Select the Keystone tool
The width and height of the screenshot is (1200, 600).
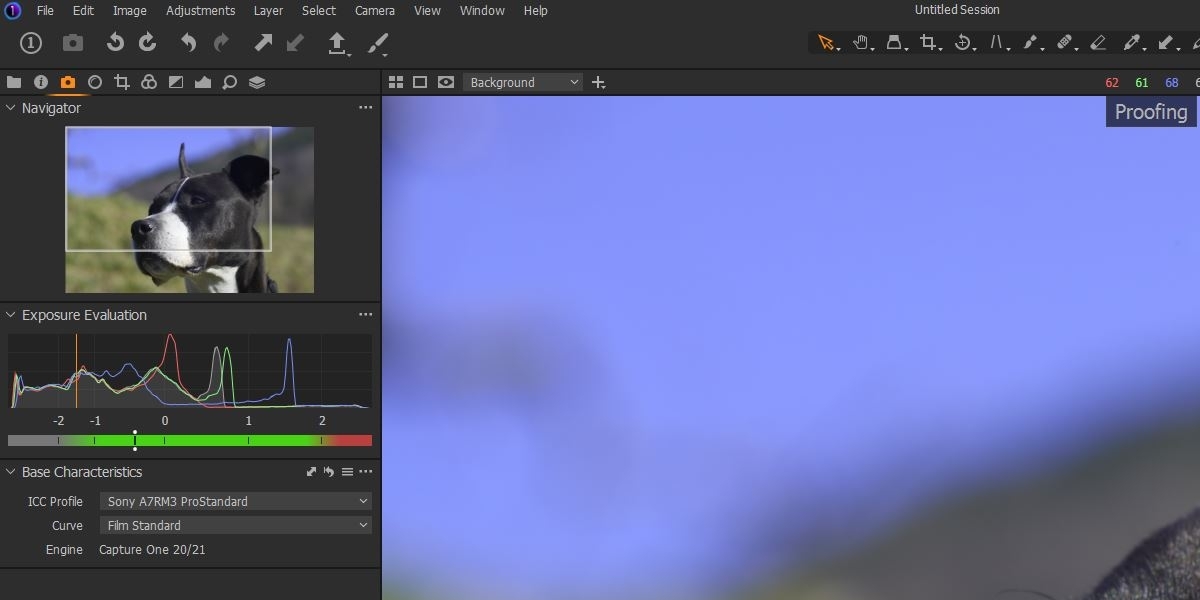pos(997,42)
